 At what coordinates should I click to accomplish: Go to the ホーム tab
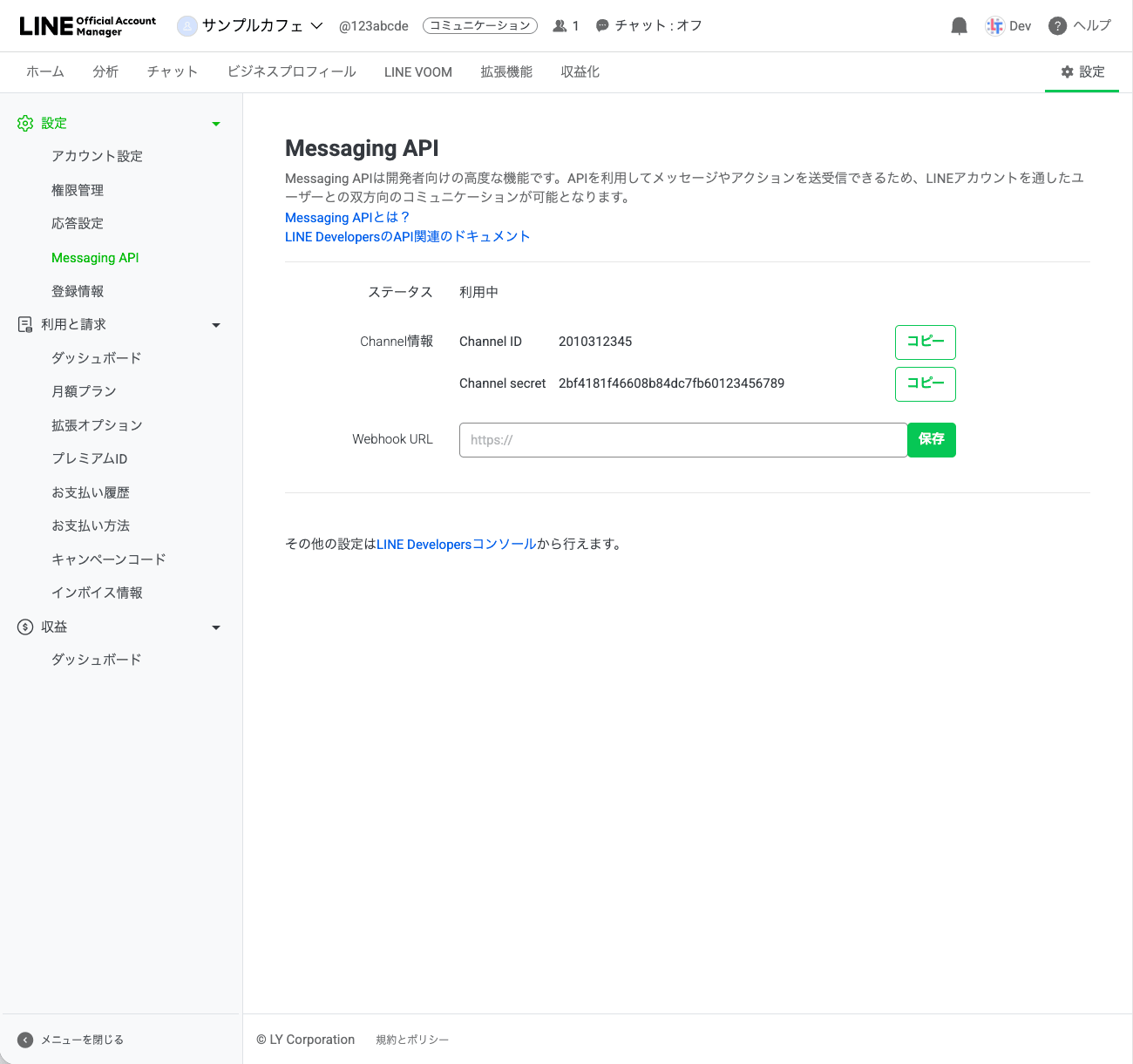[x=45, y=72]
